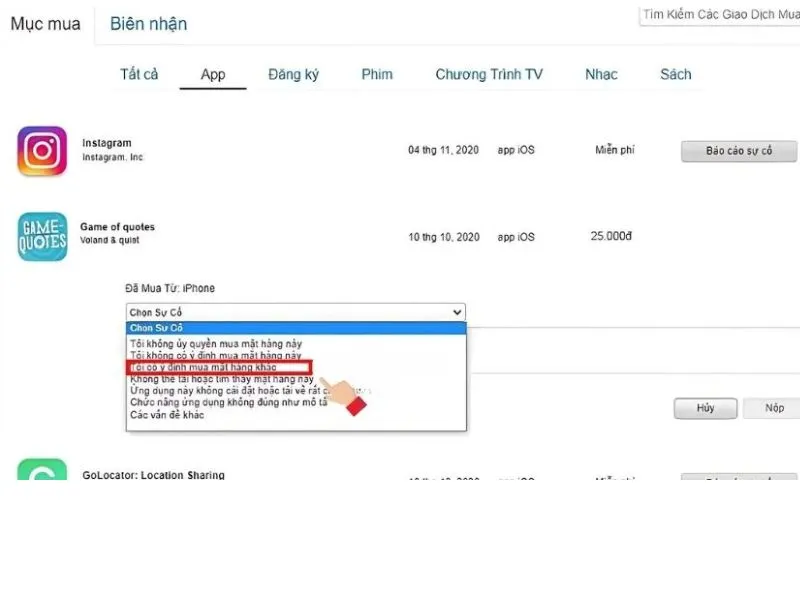
Task: Switch to the Phim filter tab
Action: click(377, 74)
